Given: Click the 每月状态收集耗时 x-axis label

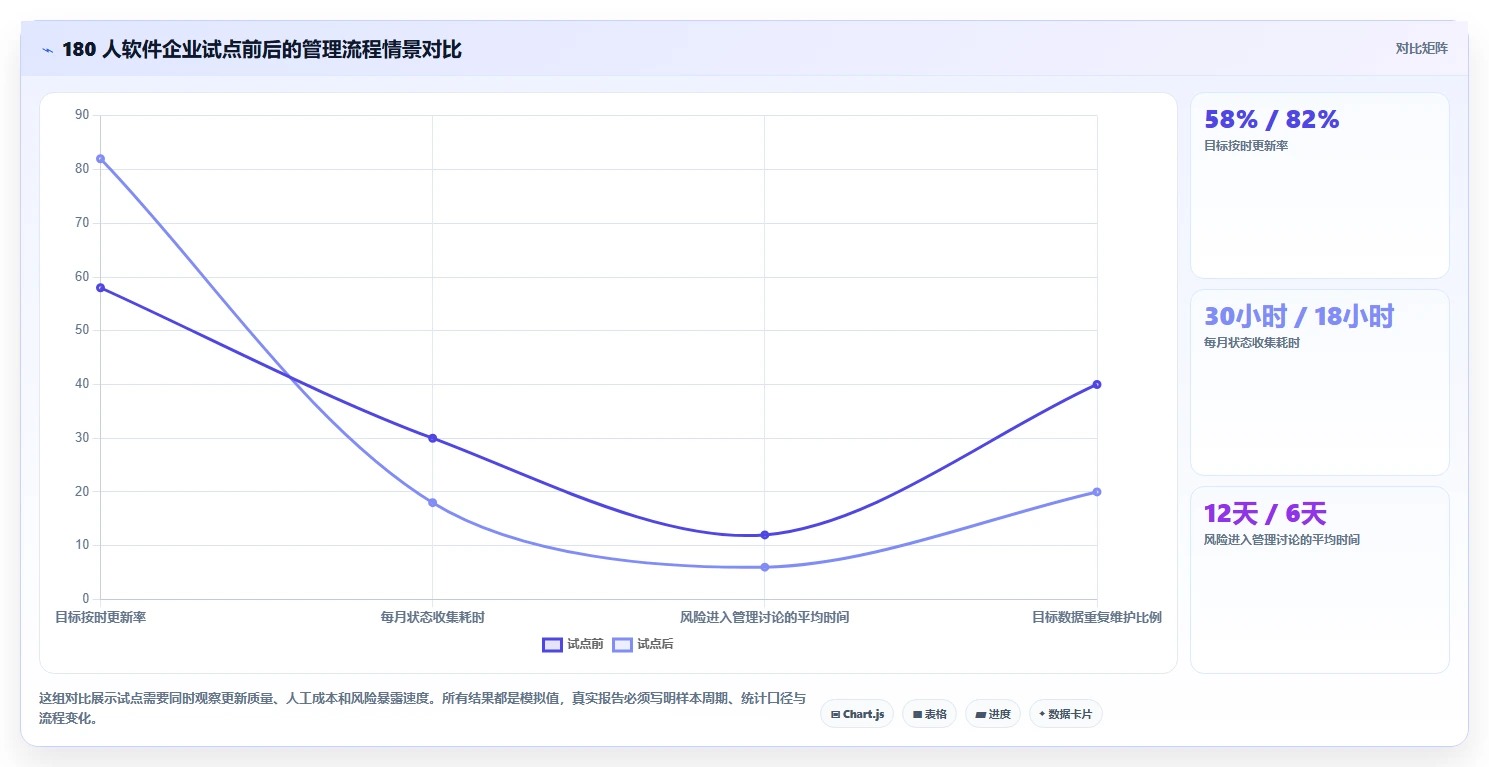Looking at the screenshot, I should [x=432, y=617].
